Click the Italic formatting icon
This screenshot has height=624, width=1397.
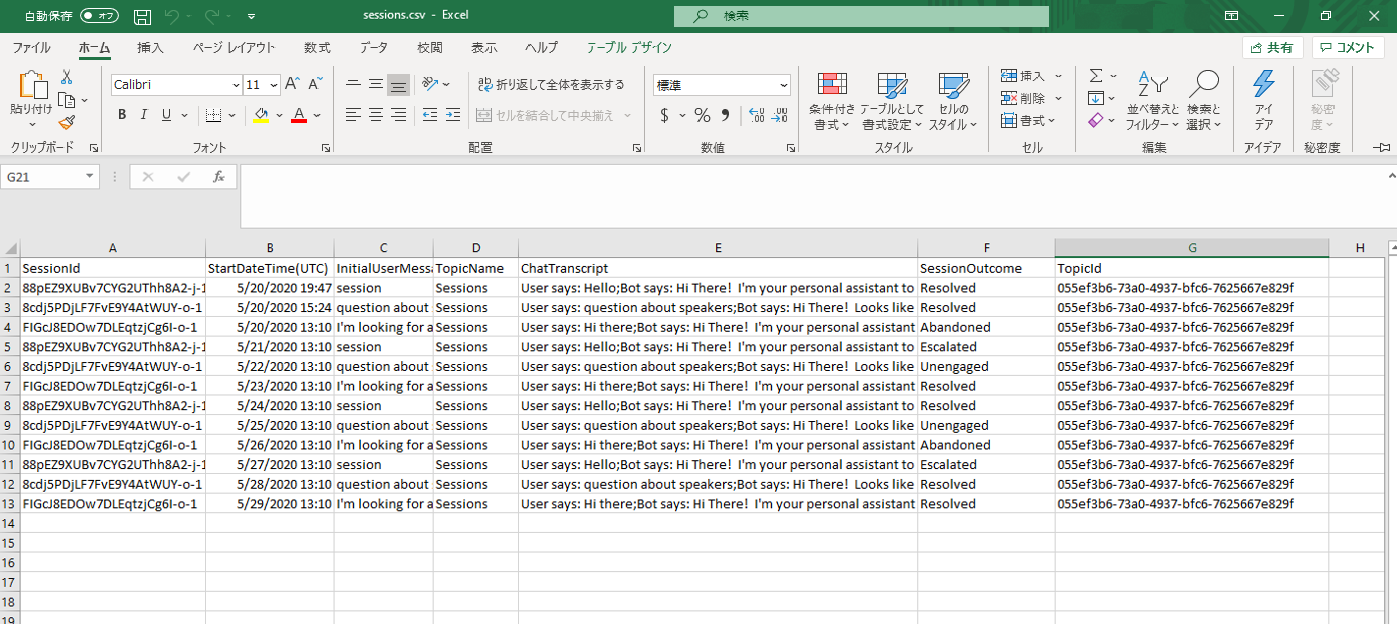pos(144,115)
